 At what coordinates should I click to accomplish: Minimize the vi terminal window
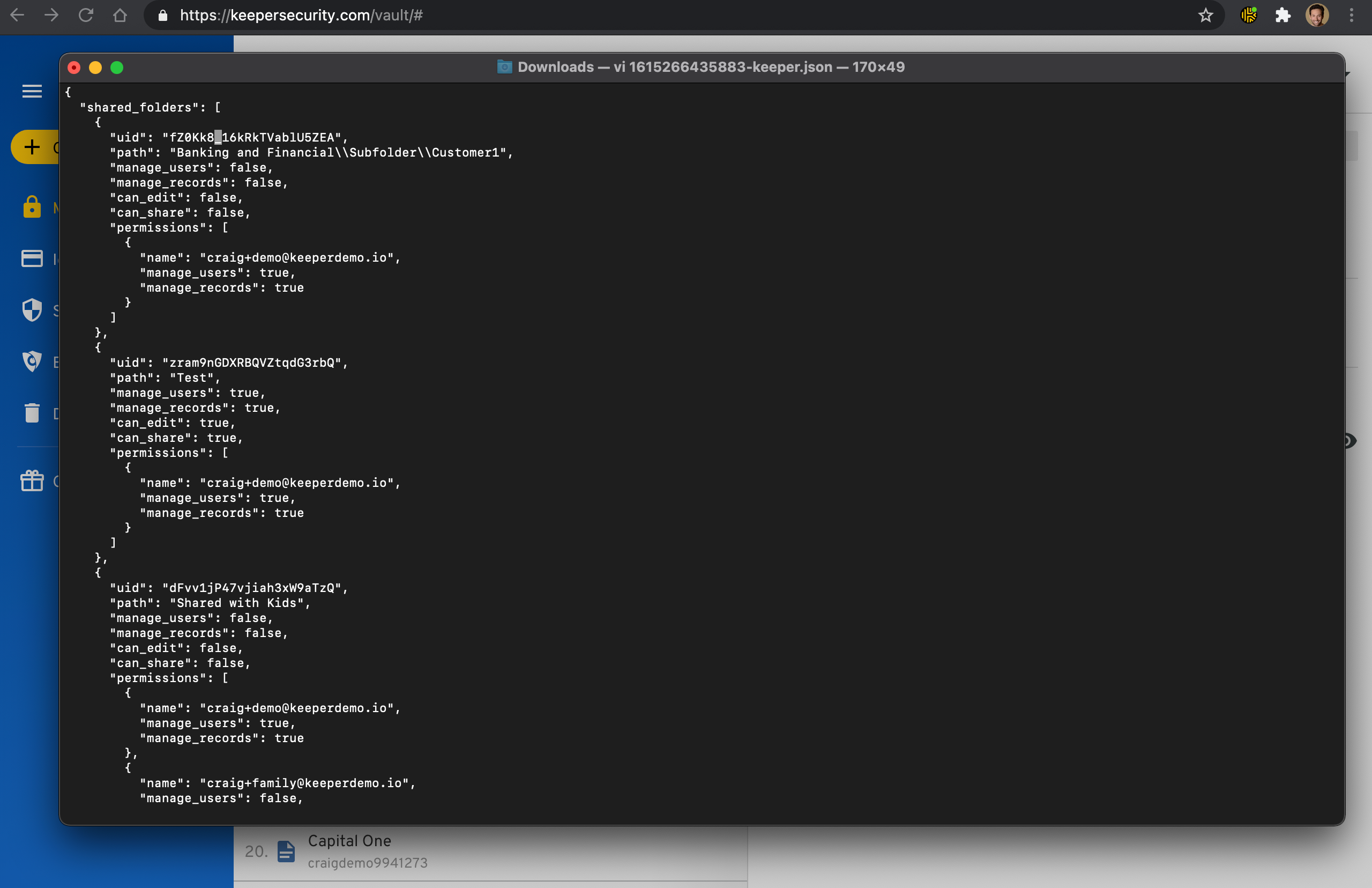pos(95,68)
